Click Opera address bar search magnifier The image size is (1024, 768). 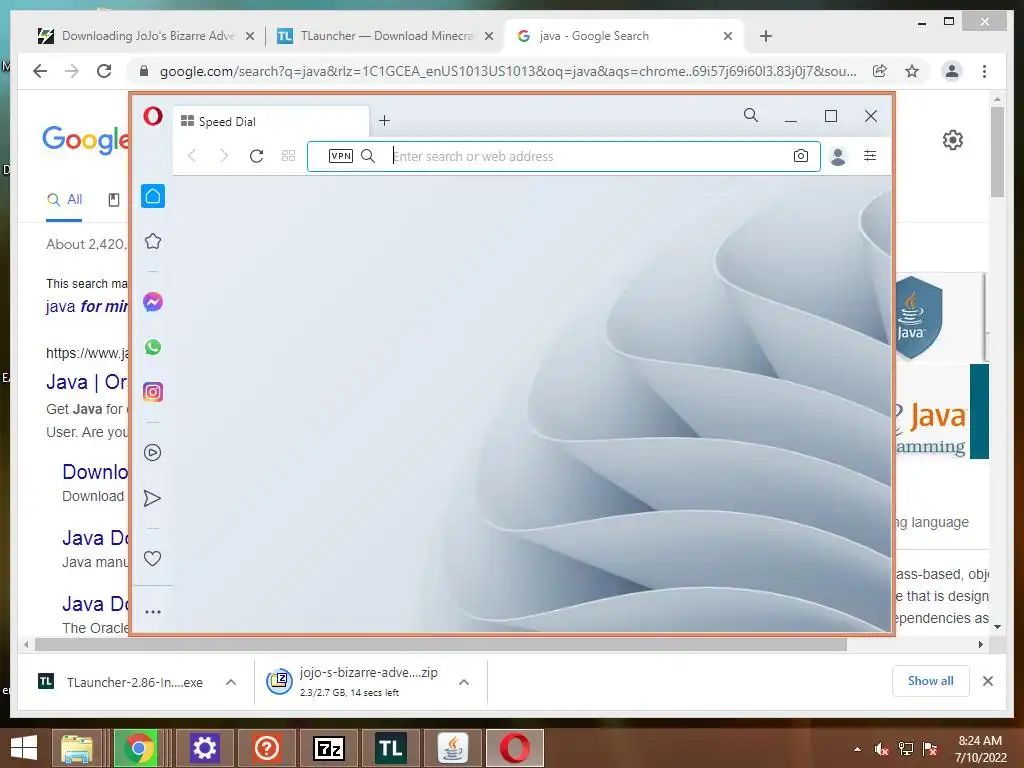(x=368, y=156)
